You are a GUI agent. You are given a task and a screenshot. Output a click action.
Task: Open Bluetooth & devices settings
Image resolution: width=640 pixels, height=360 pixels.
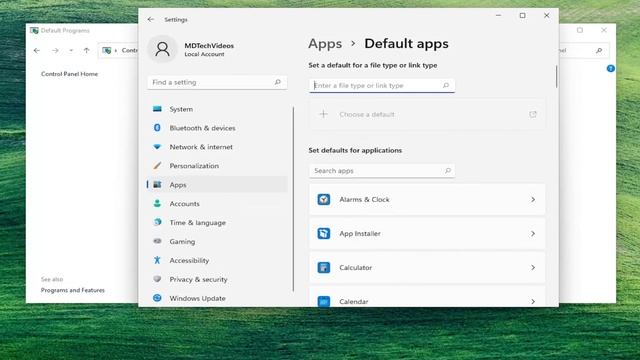pos(217,128)
